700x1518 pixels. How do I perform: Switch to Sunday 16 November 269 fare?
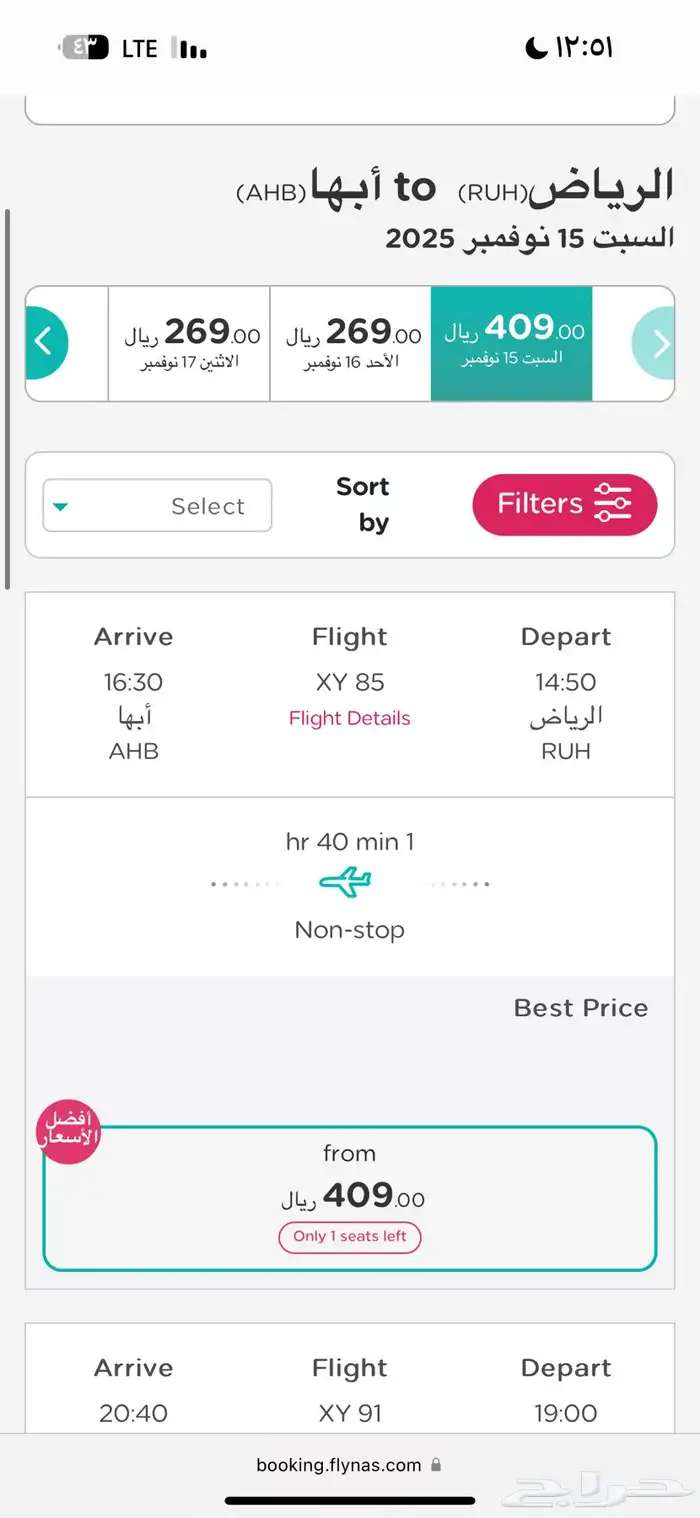point(350,343)
